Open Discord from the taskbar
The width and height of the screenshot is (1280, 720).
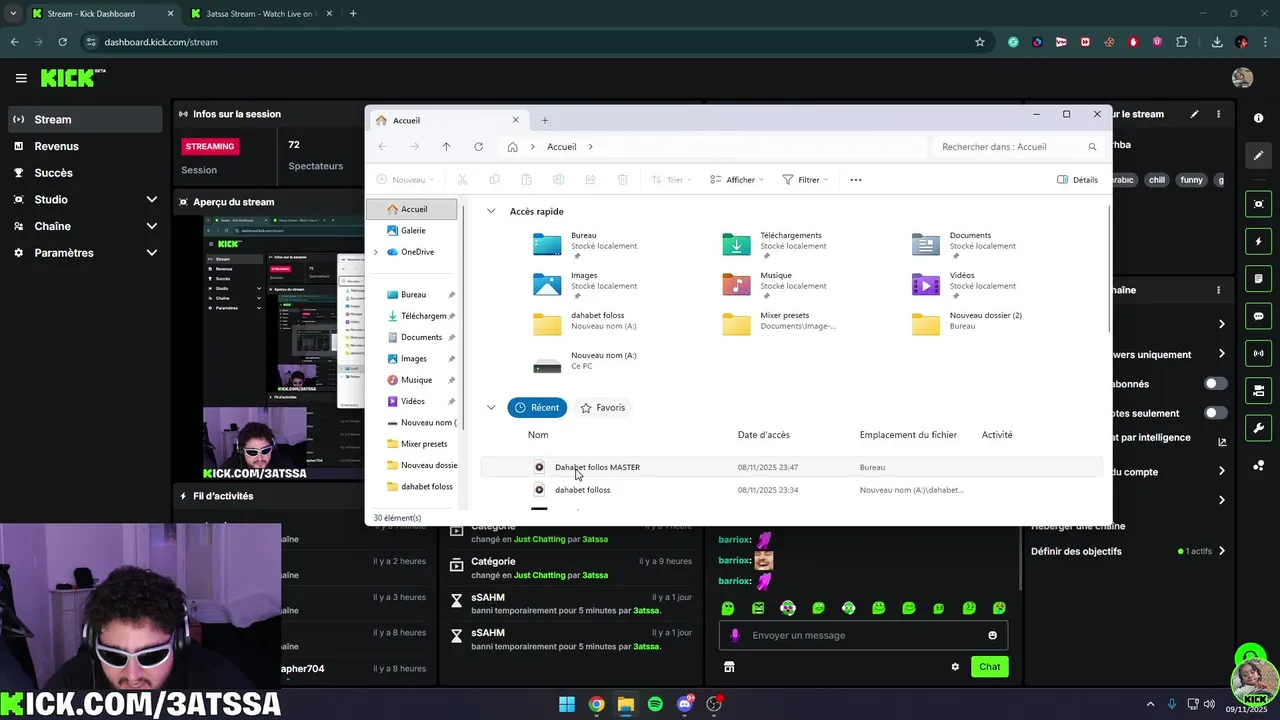685,704
